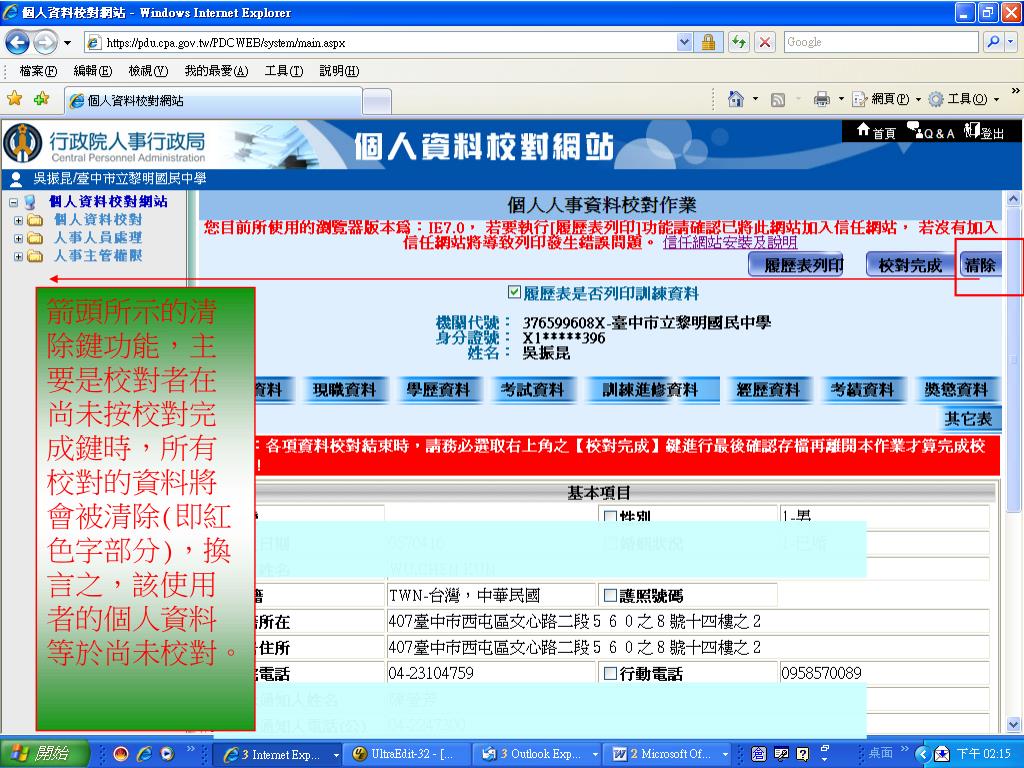Open search provider dropdown arrow
The image size is (1024, 768).
[x=1010, y=42]
